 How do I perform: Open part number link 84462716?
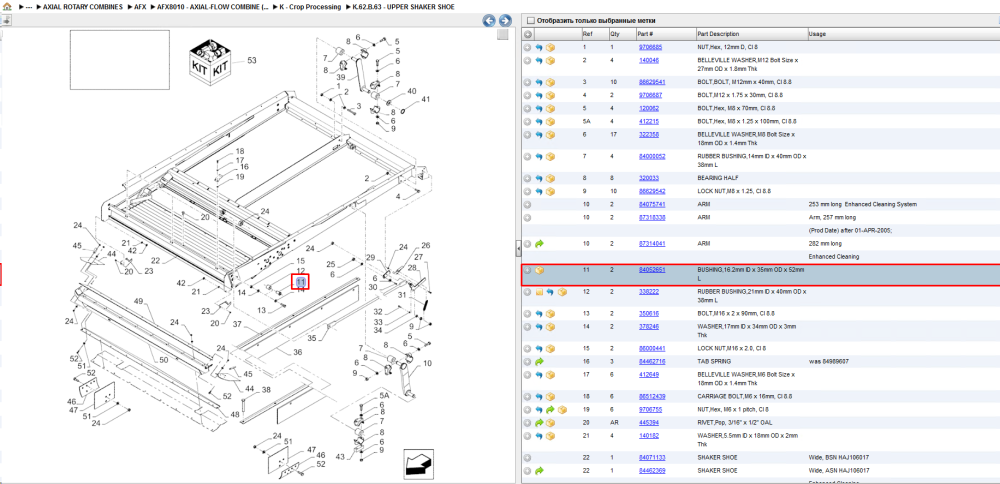click(652, 362)
